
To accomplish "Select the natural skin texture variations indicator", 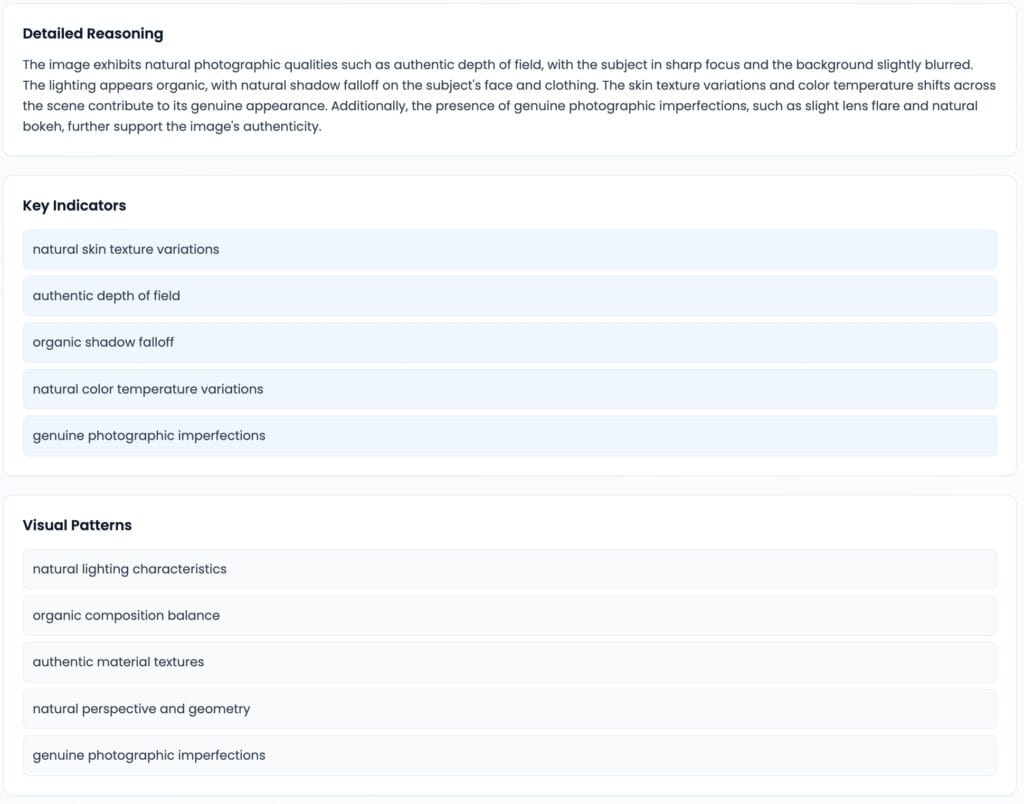I will [509, 249].
